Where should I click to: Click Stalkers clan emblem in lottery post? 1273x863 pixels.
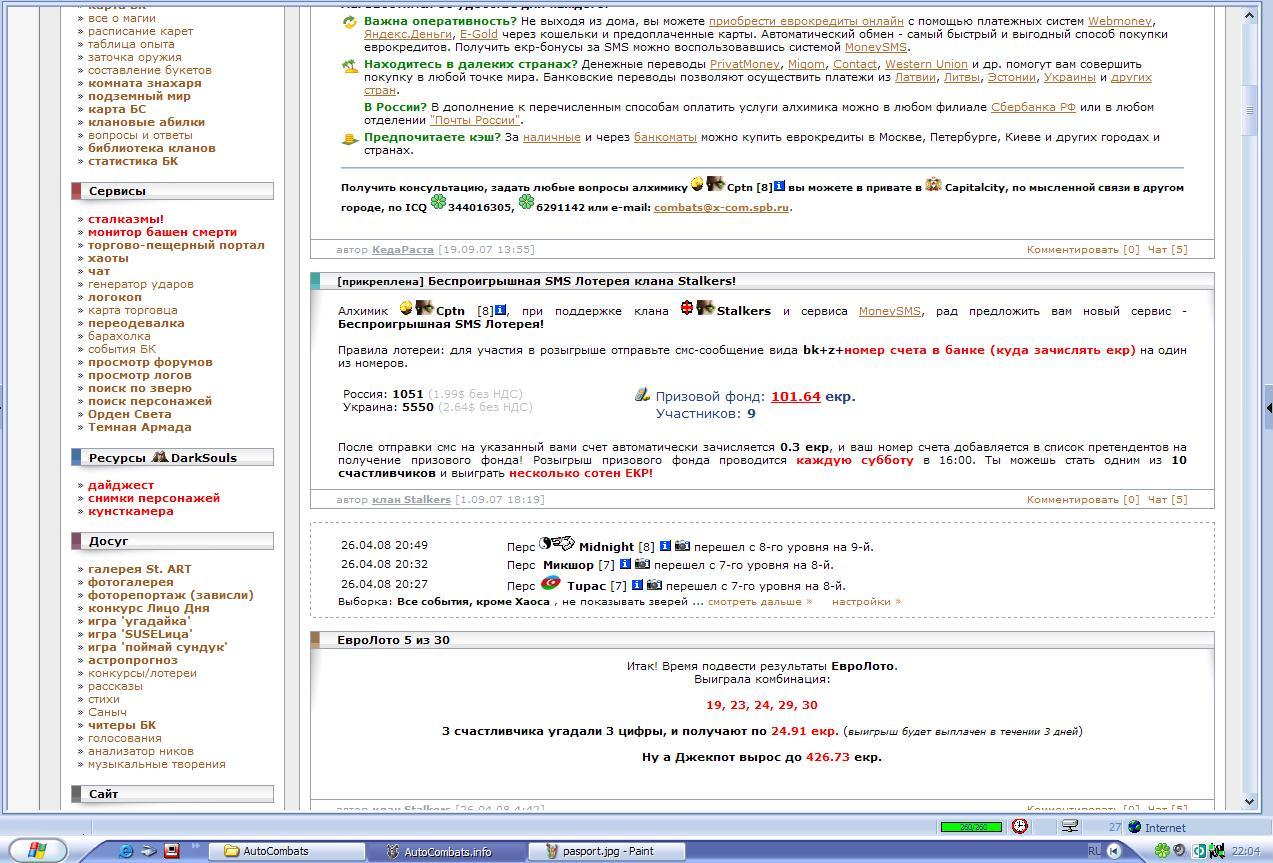pyautogui.click(x=705, y=308)
